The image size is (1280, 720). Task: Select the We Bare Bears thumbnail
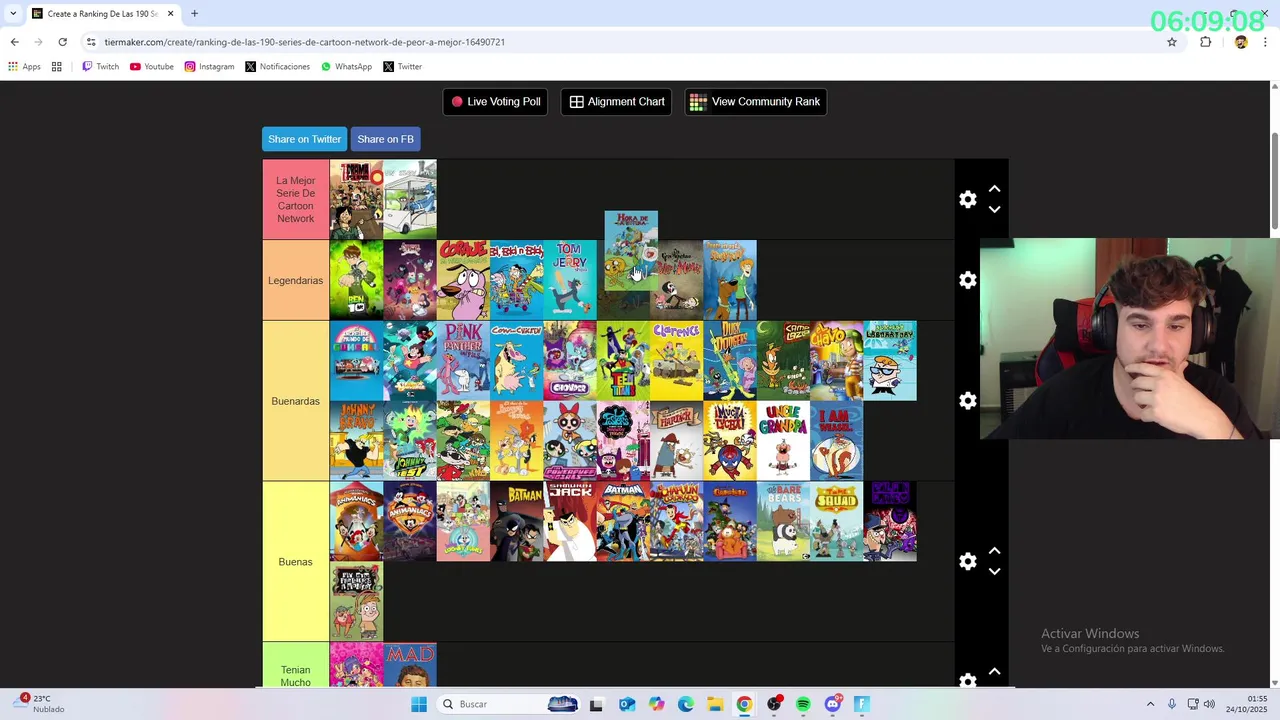click(784, 521)
